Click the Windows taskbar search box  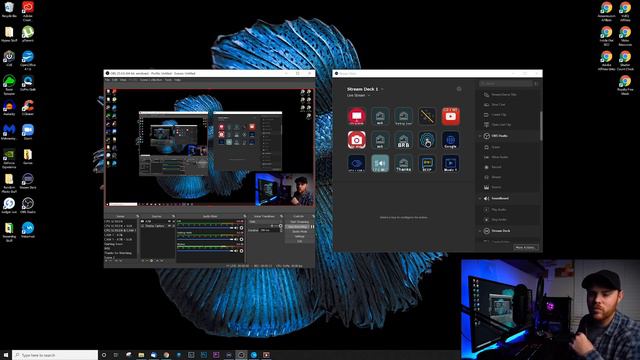[x=55, y=355]
